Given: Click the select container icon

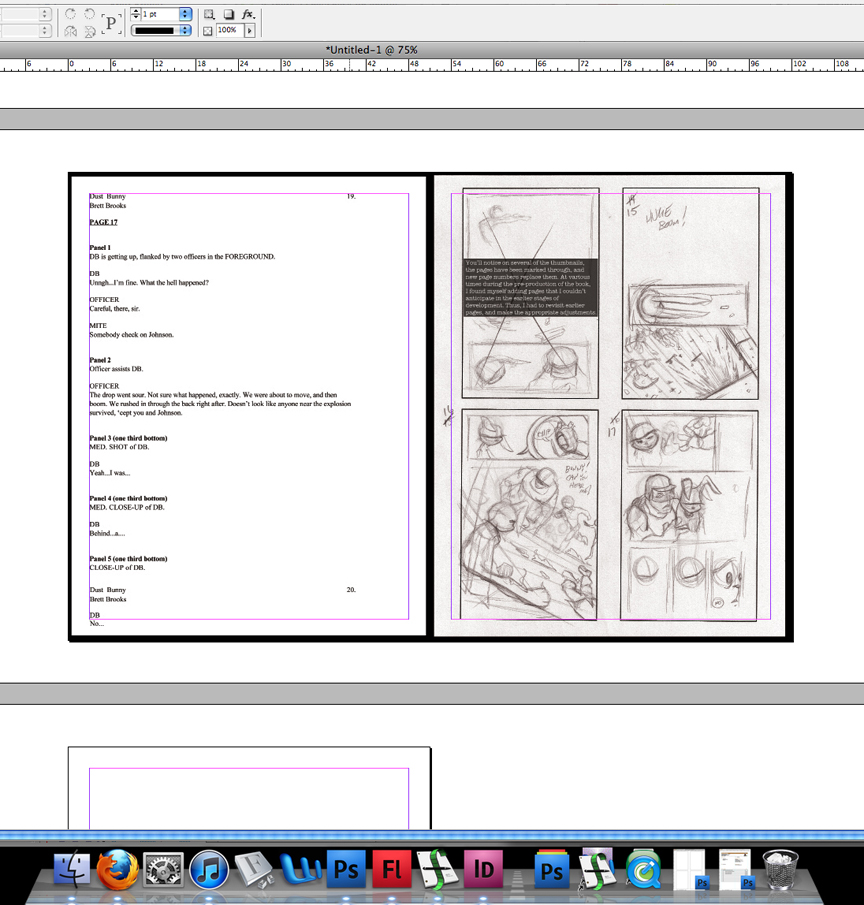Looking at the screenshot, I should coord(209,14).
